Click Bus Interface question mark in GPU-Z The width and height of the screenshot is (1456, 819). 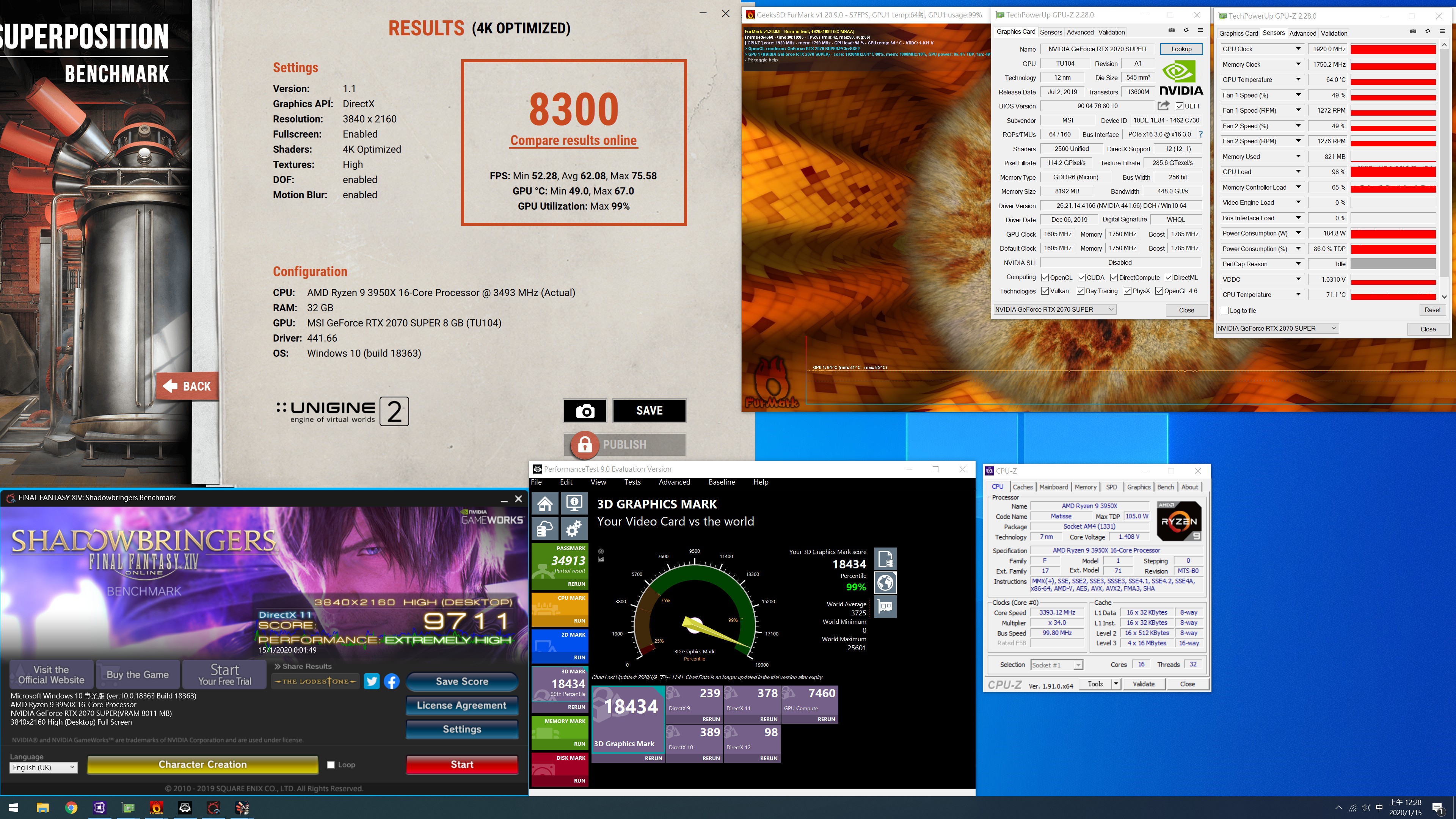point(1200,135)
